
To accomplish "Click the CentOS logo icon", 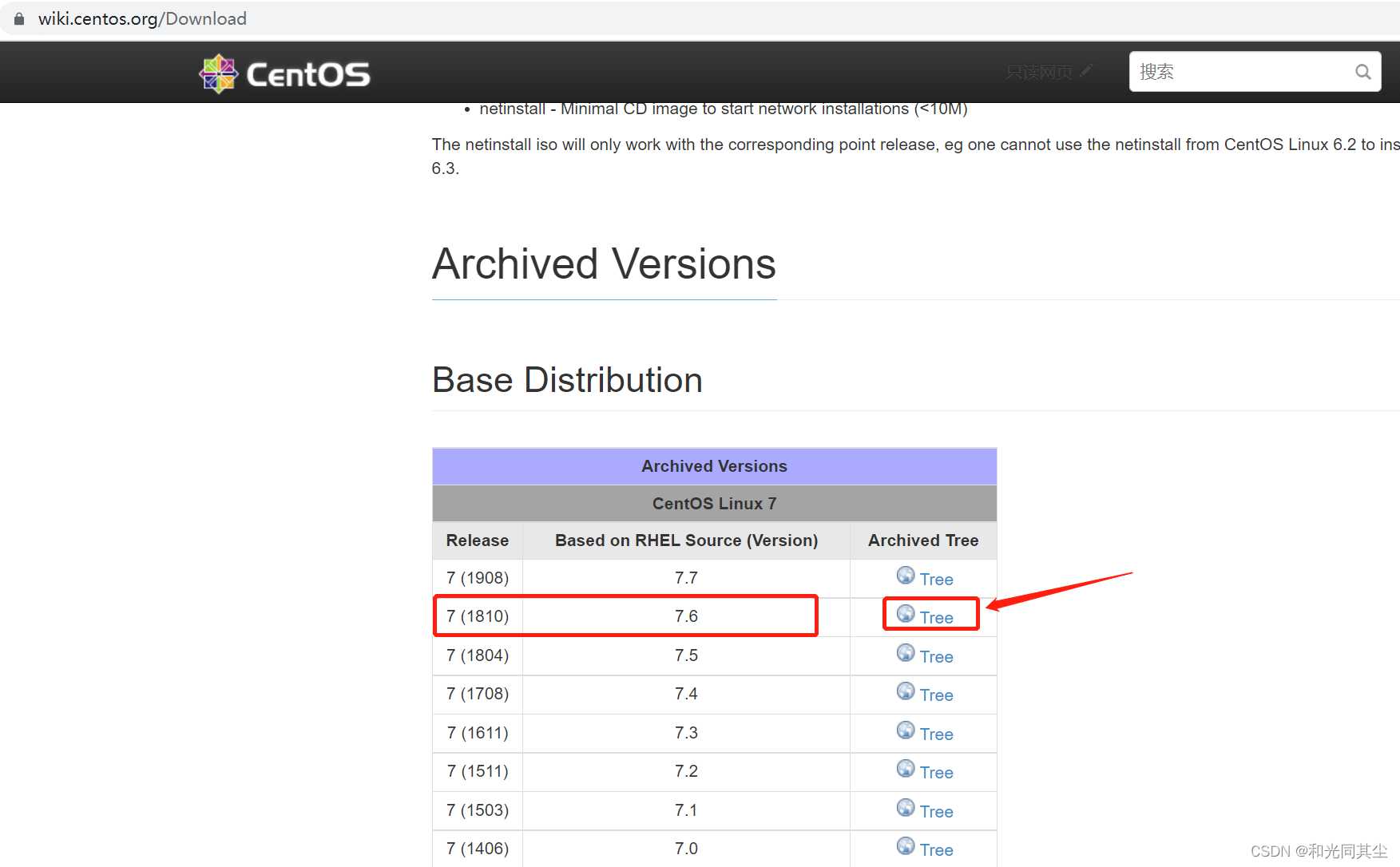I will click(218, 73).
